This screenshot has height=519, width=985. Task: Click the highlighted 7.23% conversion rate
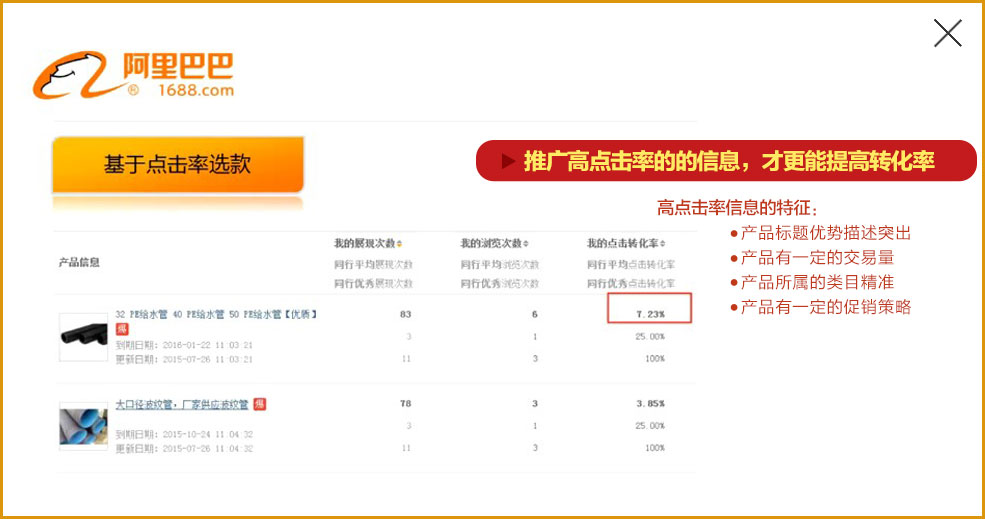[650, 314]
